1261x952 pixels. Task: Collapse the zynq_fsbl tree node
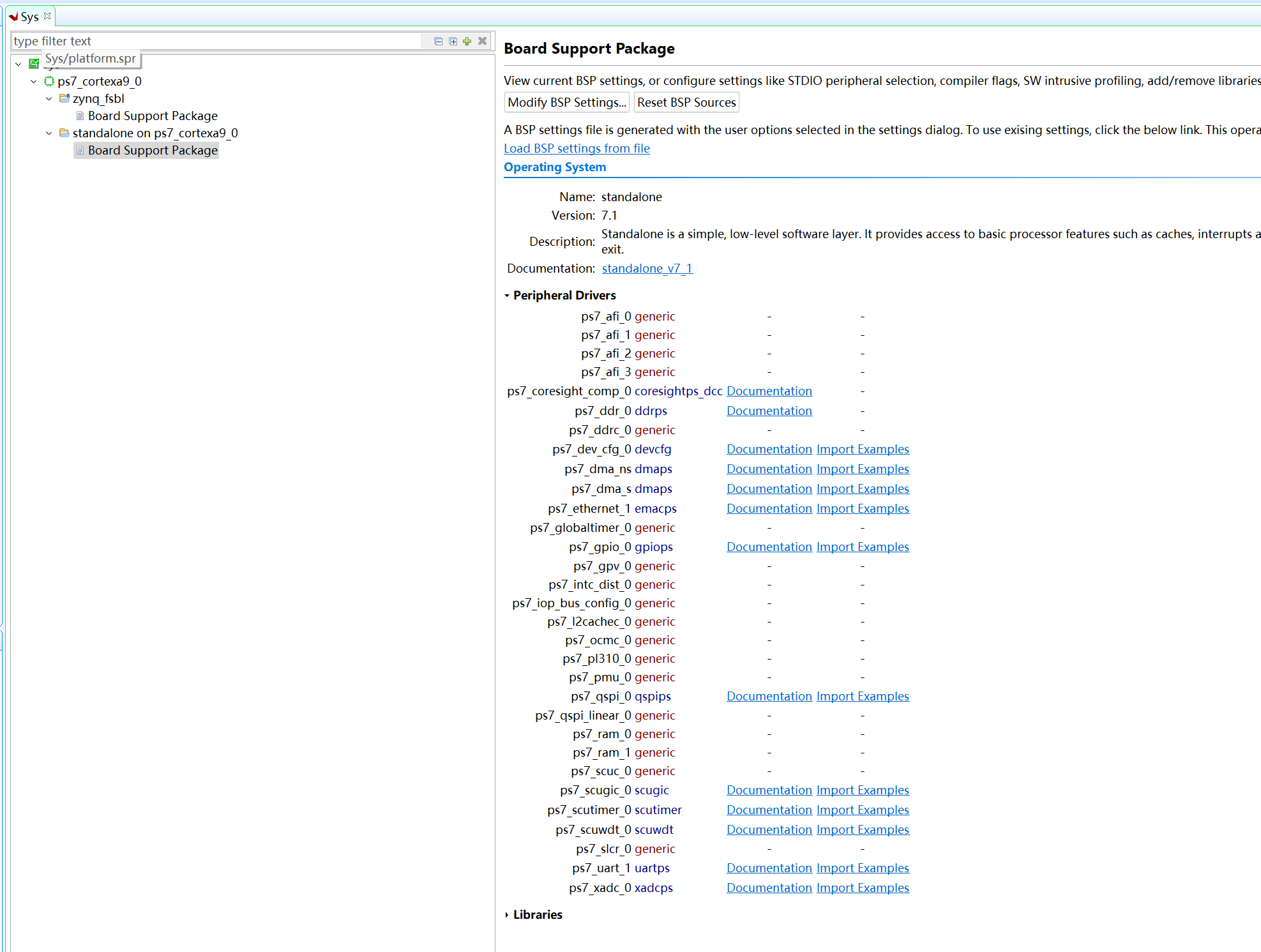[49, 98]
